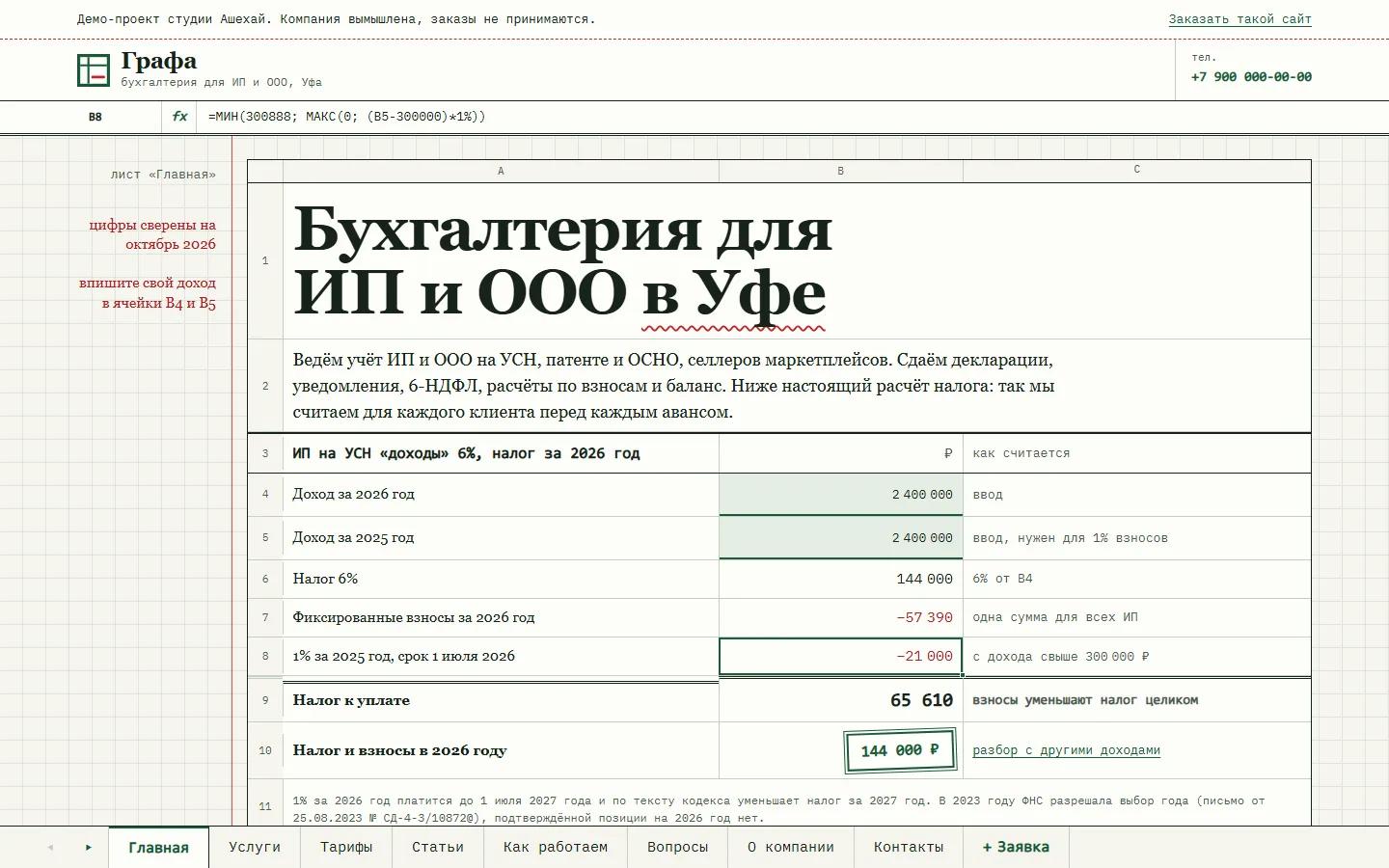
Task: Click the B8 cell reference box
Action: pos(95,117)
